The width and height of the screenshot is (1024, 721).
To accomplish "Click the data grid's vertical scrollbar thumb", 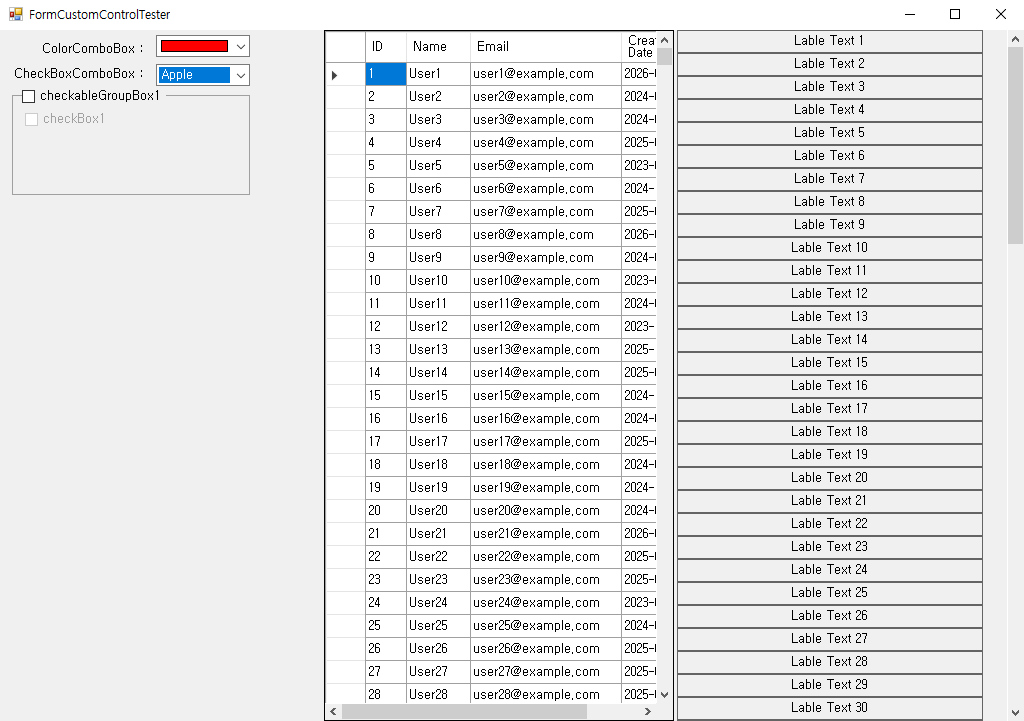I will [x=665, y=57].
